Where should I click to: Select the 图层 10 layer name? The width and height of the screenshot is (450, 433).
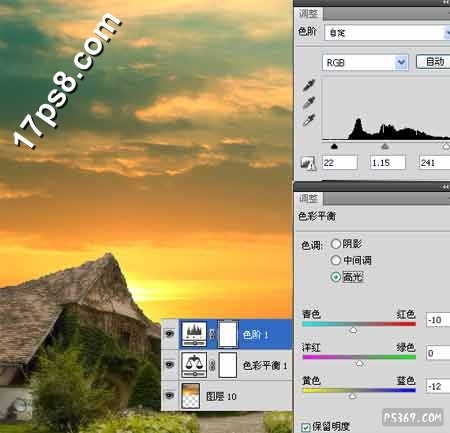tap(221, 396)
